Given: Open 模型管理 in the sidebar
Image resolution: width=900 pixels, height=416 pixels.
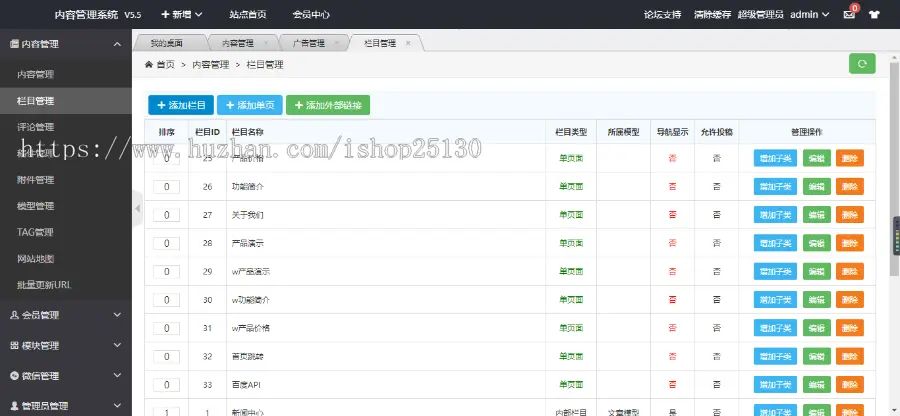Looking at the screenshot, I should [36, 206].
